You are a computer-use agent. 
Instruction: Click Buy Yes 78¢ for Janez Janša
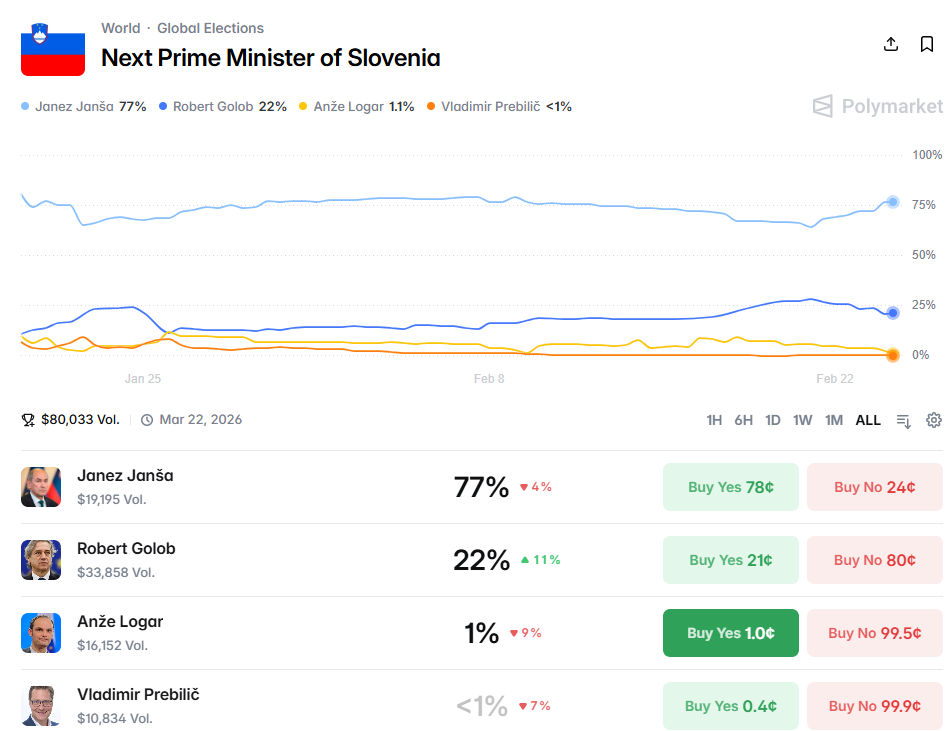pos(730,486)
